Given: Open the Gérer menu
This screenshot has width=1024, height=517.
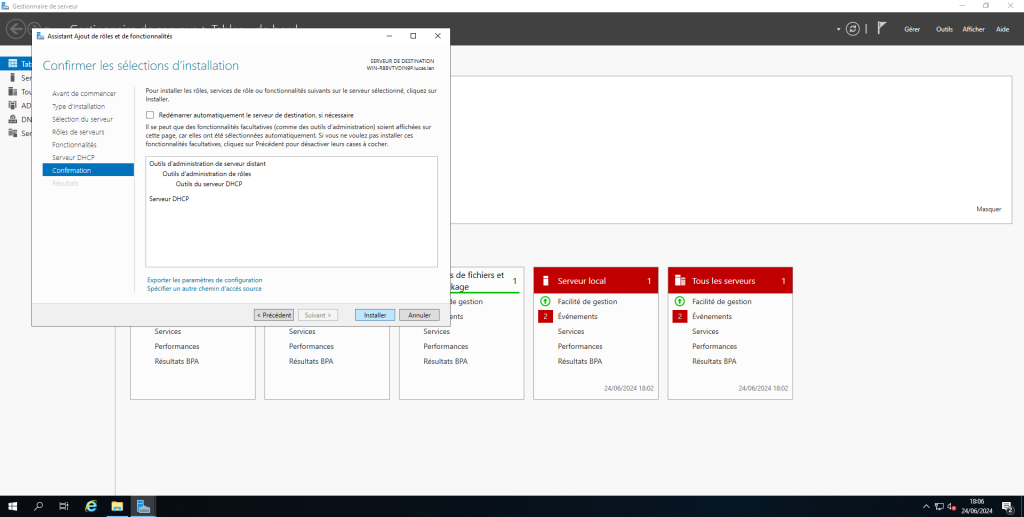Looking at the screenshot, I should pyautogui.click(x=912, y=29).
